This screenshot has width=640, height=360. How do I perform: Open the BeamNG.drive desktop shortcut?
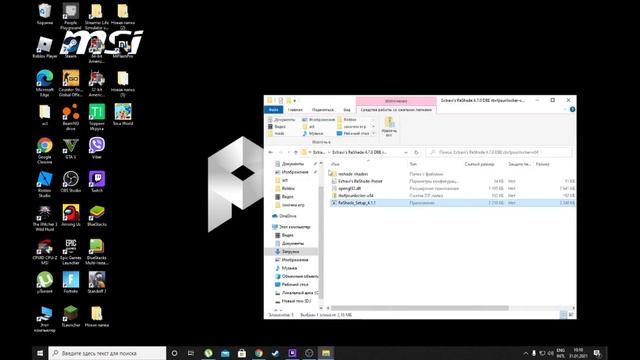click(x=71, y=117)
